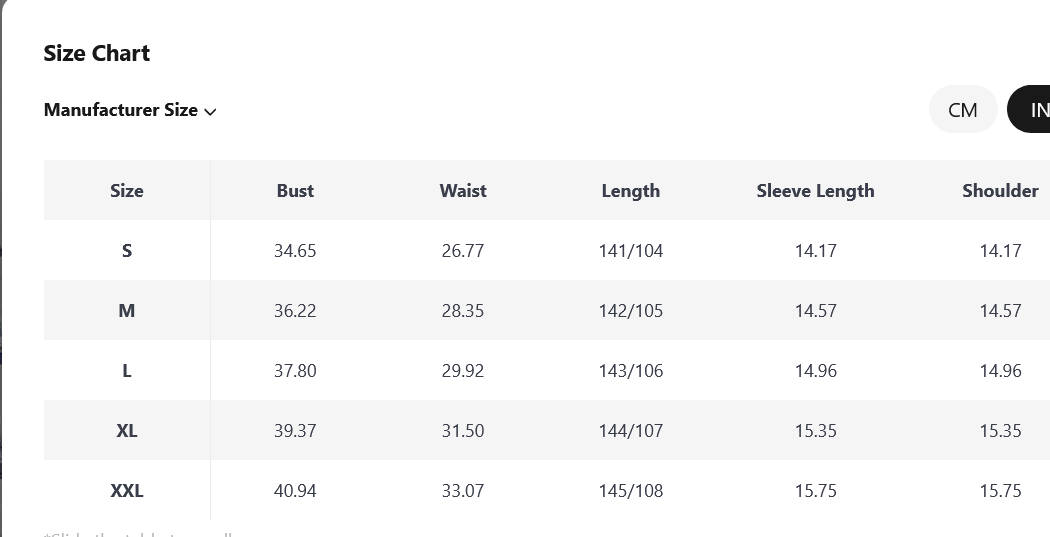Viewport: 1050px width, 537px height.
Task: Expand the Manufacturer Size dropdown chevron
Action: pos(210,112)
